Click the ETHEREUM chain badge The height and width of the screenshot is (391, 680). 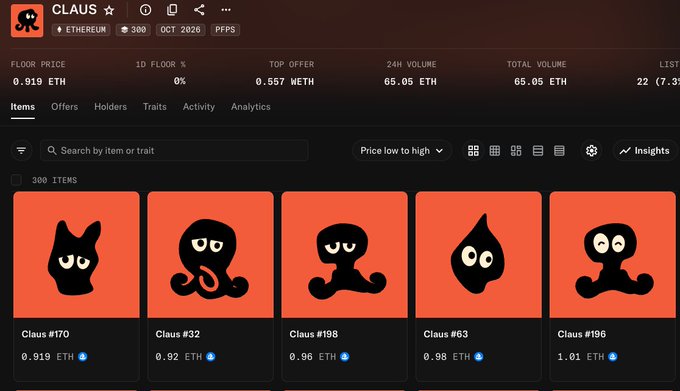pos(81,29)
